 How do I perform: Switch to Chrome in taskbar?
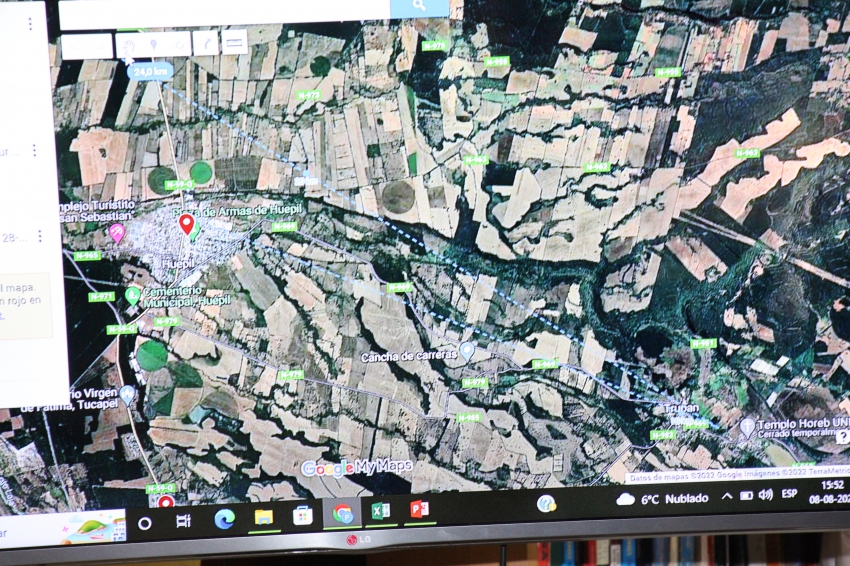pyautogui.click(x=342, y=513)
